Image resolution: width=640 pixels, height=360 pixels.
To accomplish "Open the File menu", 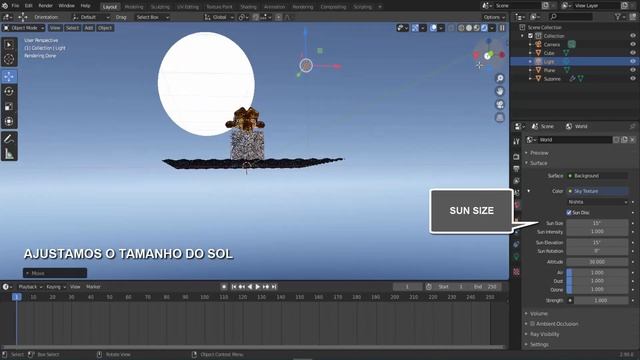I will [15, 6].
